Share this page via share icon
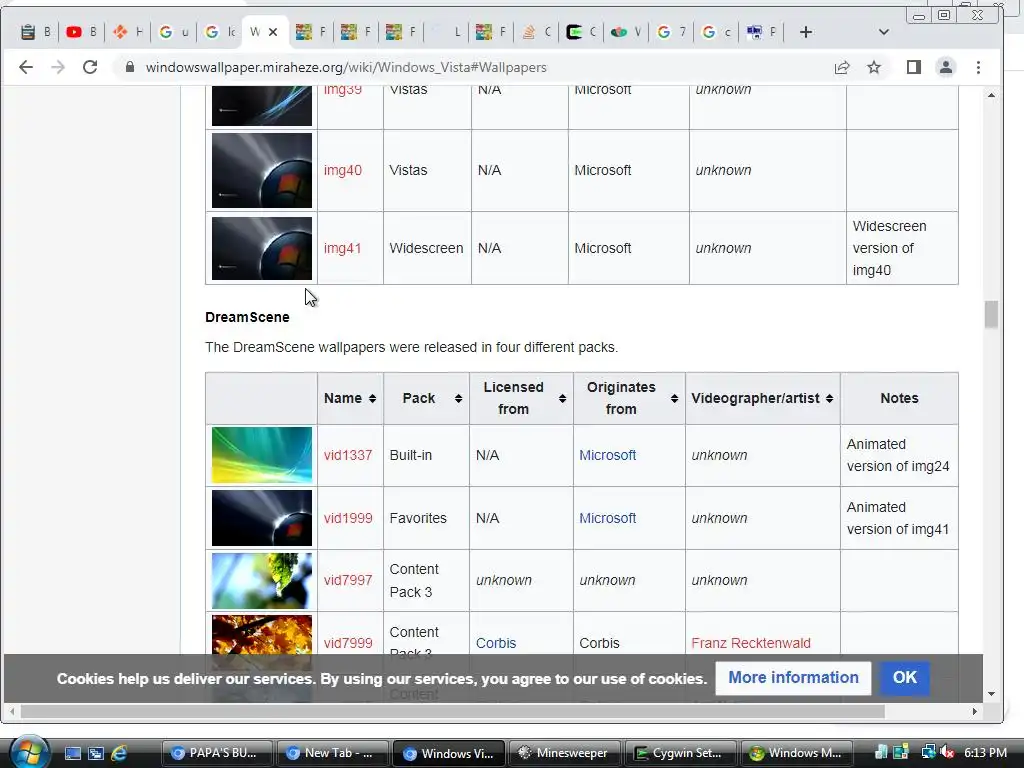This screenshot has height=768, width=1024. (842, 67)
